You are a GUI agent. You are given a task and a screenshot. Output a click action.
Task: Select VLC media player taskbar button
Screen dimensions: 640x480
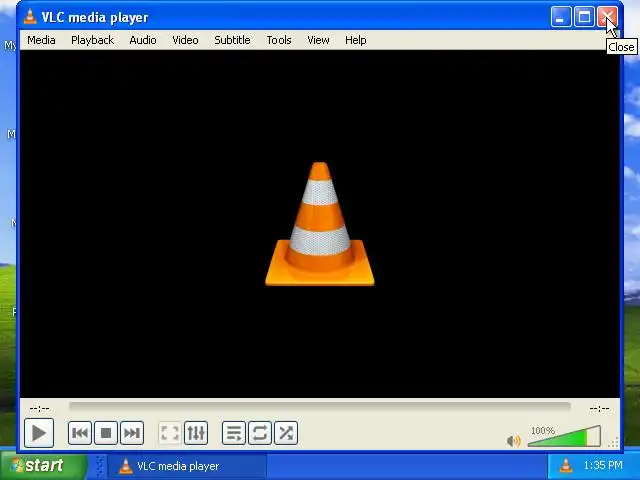point(187,466)
